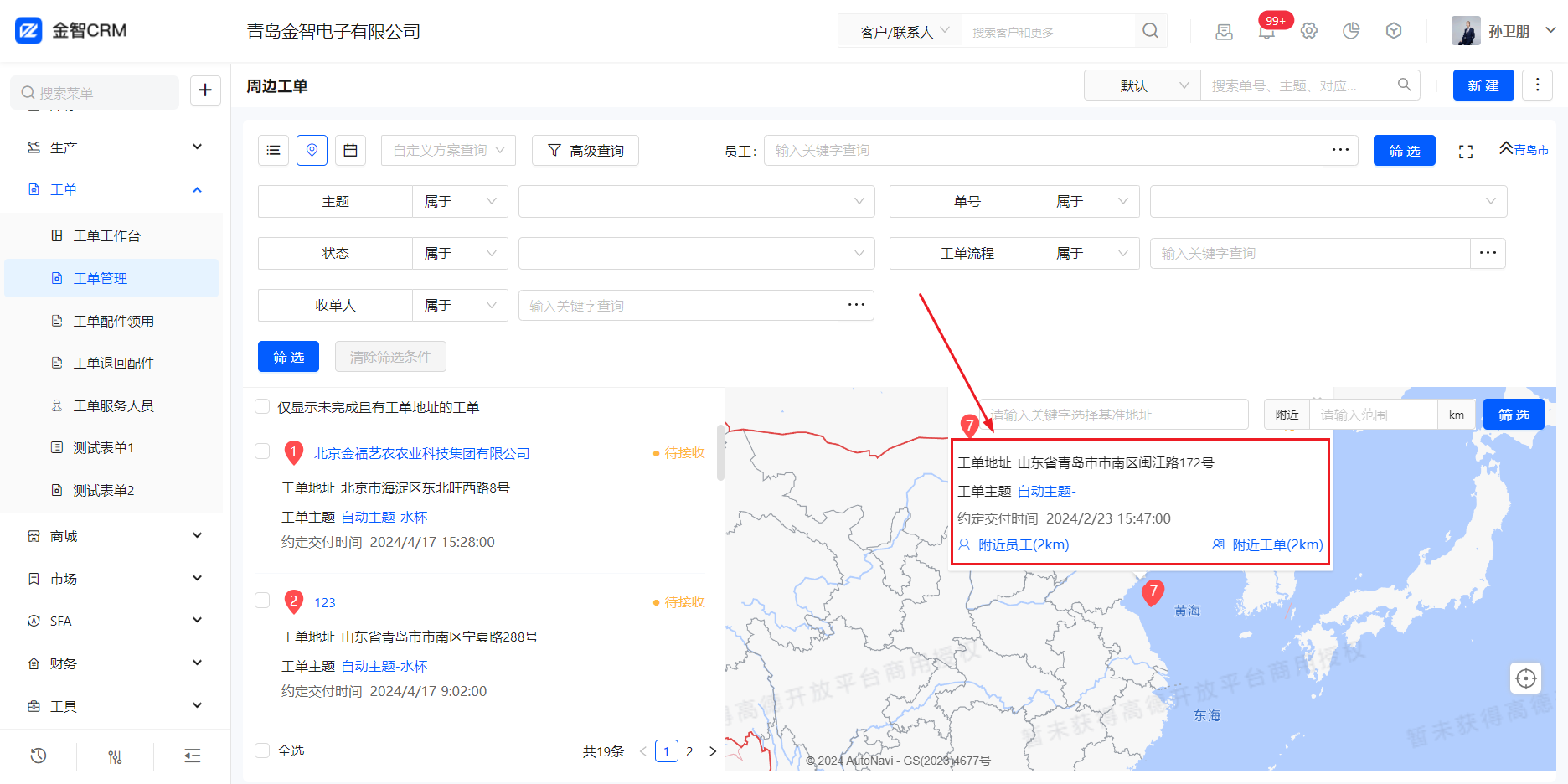This screenshot has width=1568, height=784.
Task: Open the 自定义方案查询 dropdown
Action: pyautogui.click(x=448, y=151)
